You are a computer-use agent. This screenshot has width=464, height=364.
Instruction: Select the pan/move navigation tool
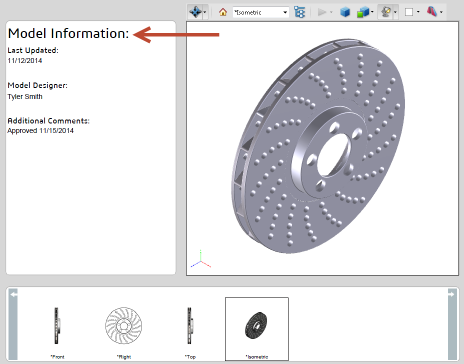[195, 12]
